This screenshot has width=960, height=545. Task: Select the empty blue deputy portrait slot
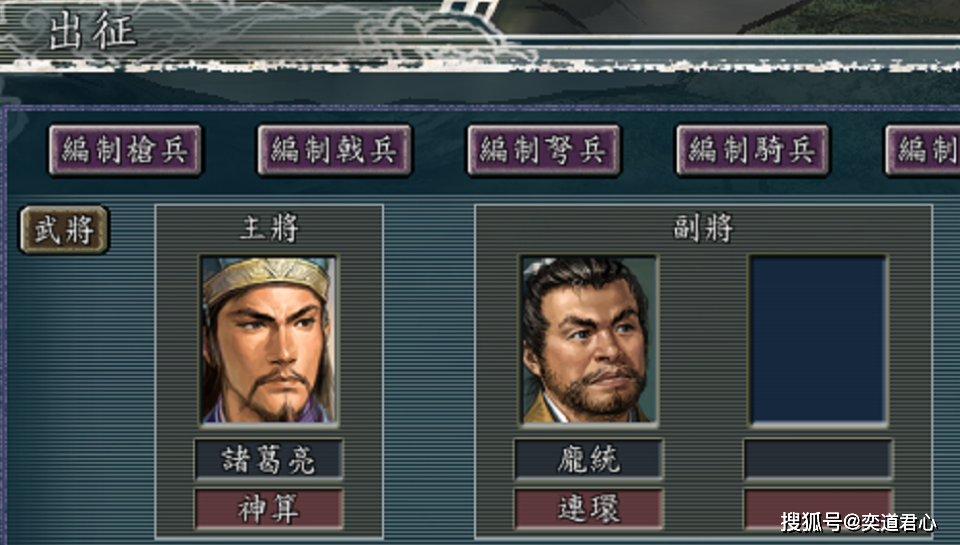(818, 340)
